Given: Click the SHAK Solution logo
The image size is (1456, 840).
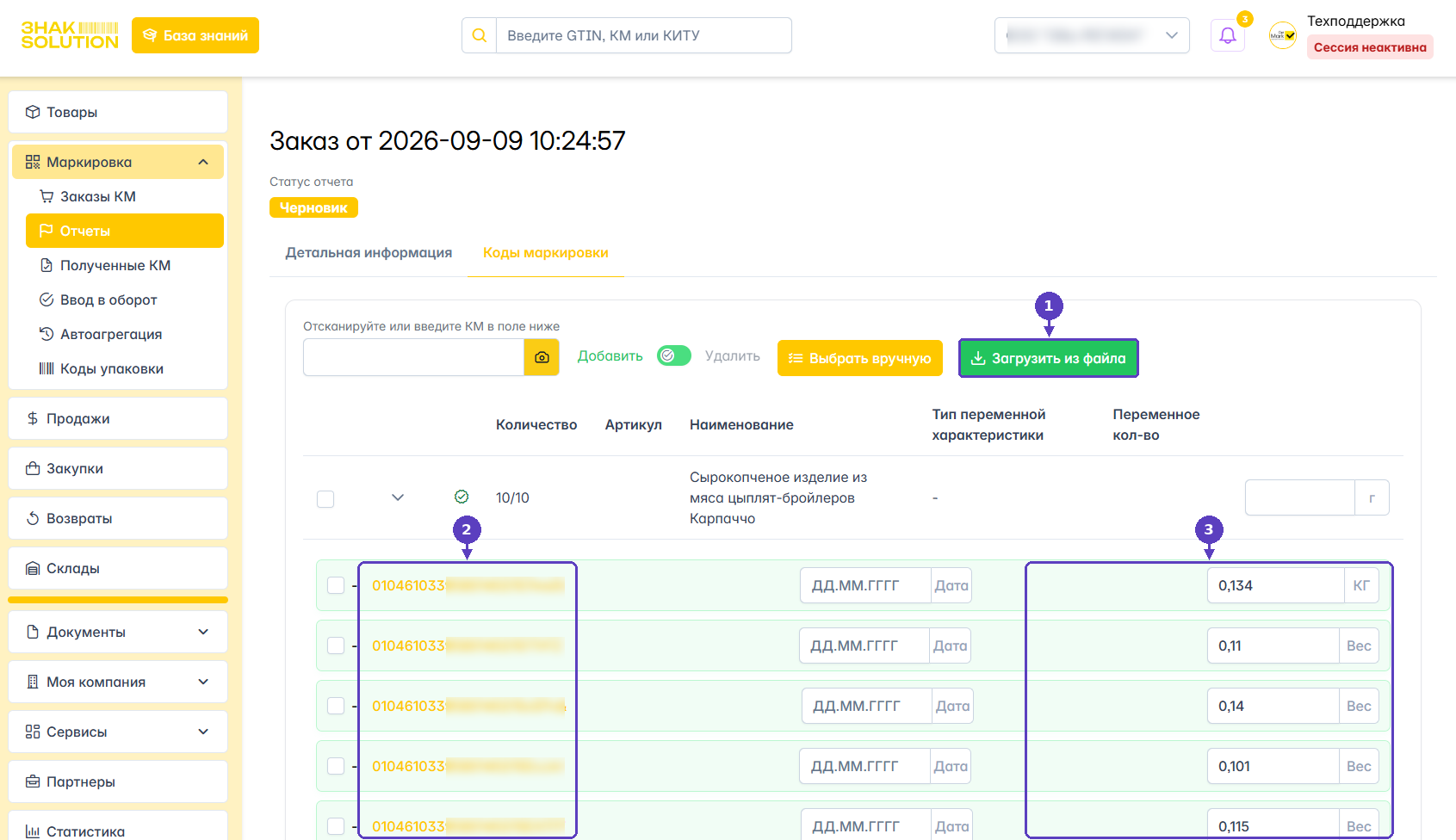Looking at the screenshot, I should [x=70, y=35].
